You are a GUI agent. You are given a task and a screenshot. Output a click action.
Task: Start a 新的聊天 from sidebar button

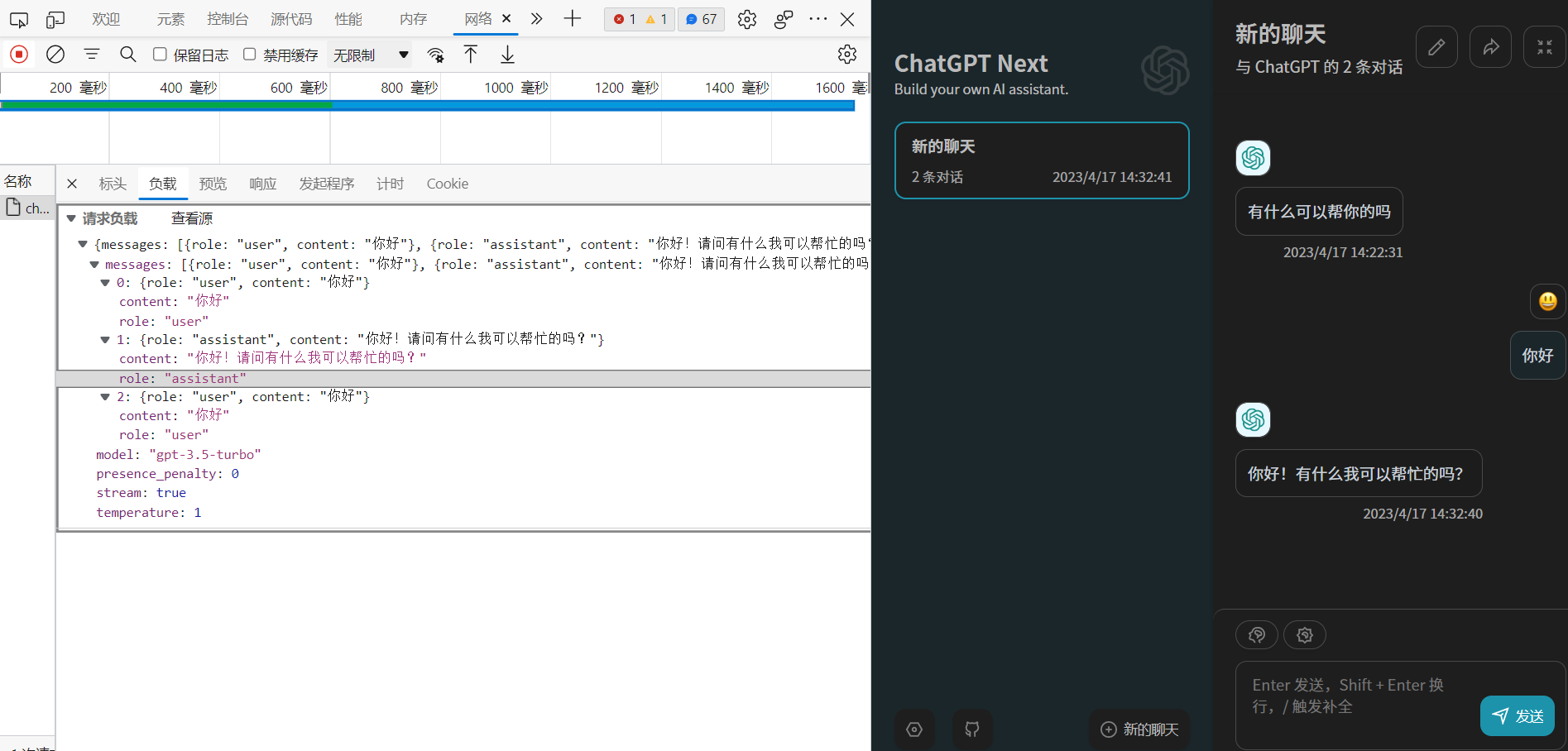point(1139,729)
